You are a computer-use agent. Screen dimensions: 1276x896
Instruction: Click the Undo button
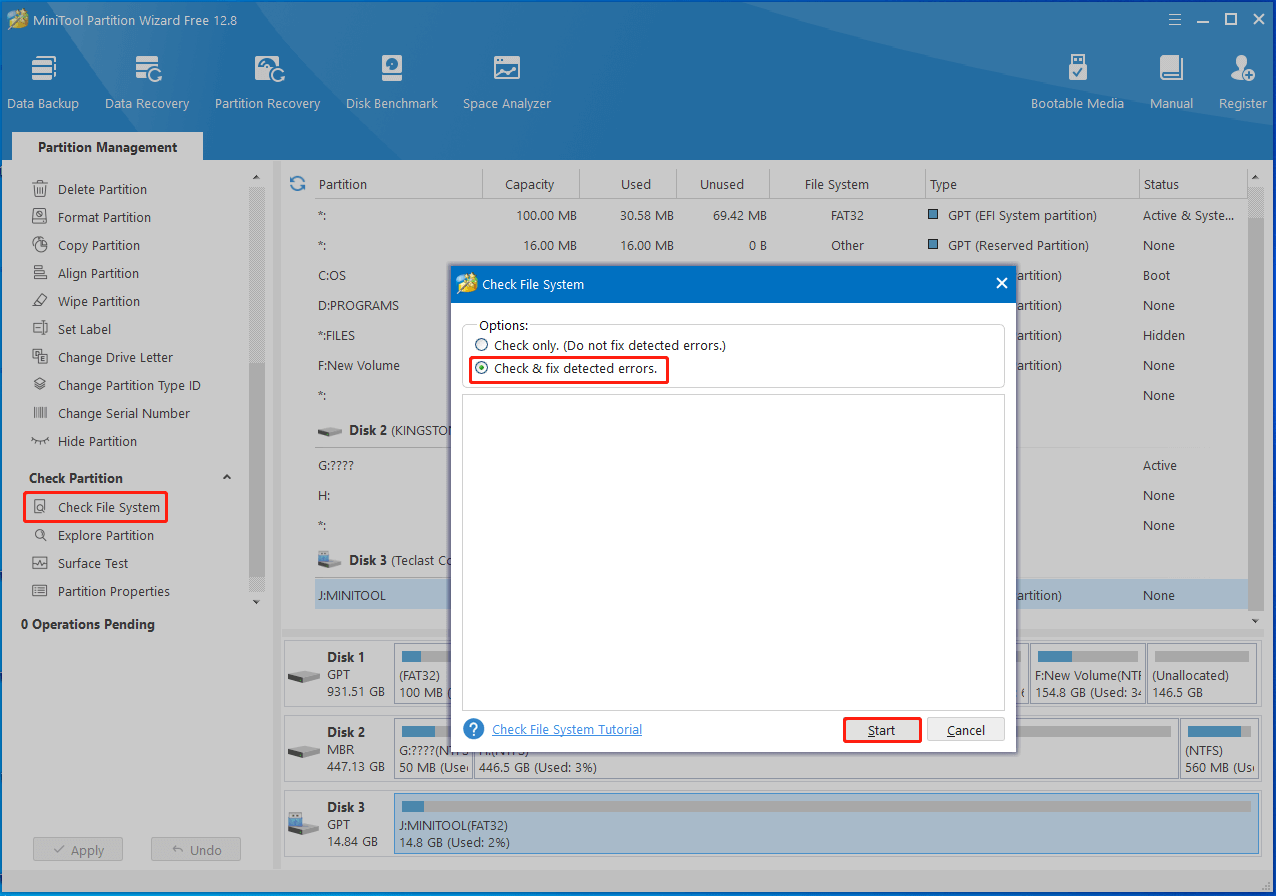click(196, 850)
